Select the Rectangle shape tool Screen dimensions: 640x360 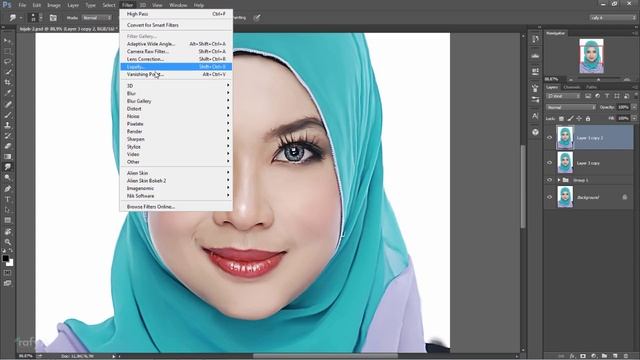pos(7,220)
